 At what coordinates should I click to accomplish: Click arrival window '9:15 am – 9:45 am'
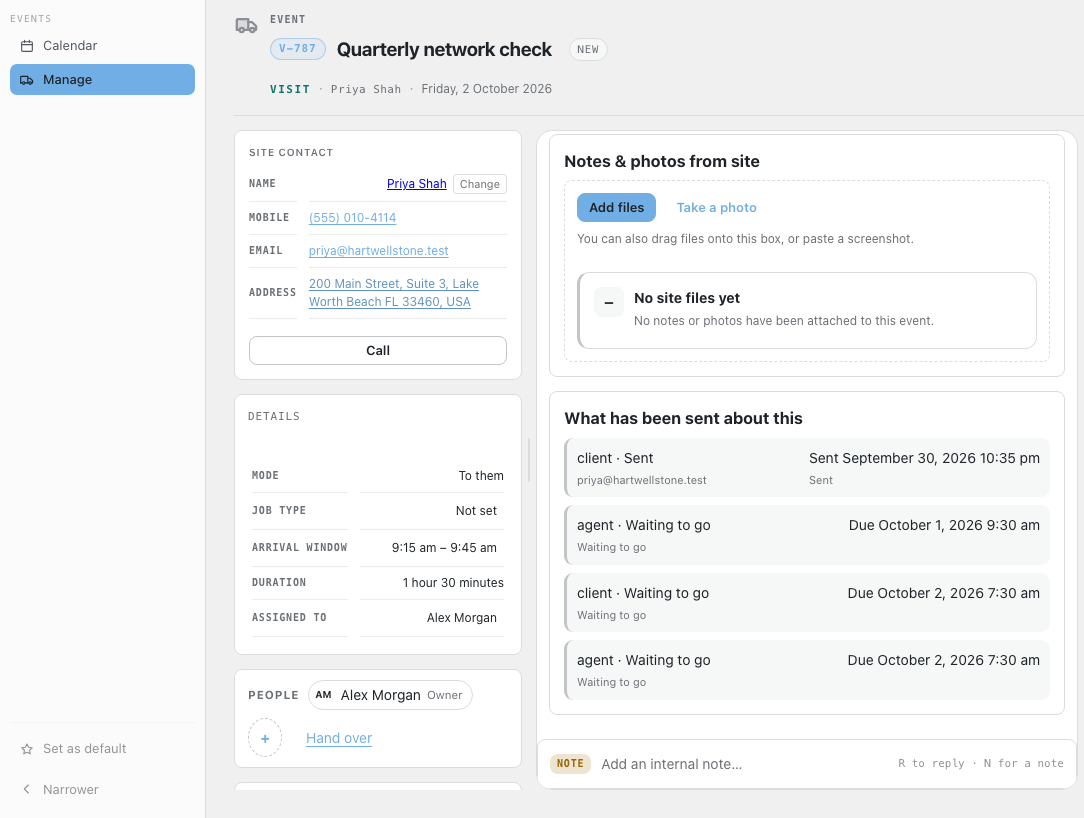(x=444, y=548)
